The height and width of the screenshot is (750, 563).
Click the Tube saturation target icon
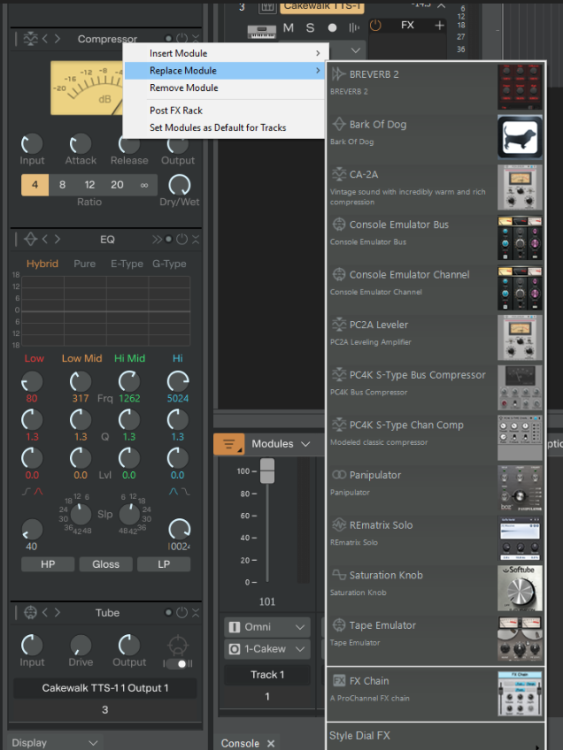click(178, 646)
